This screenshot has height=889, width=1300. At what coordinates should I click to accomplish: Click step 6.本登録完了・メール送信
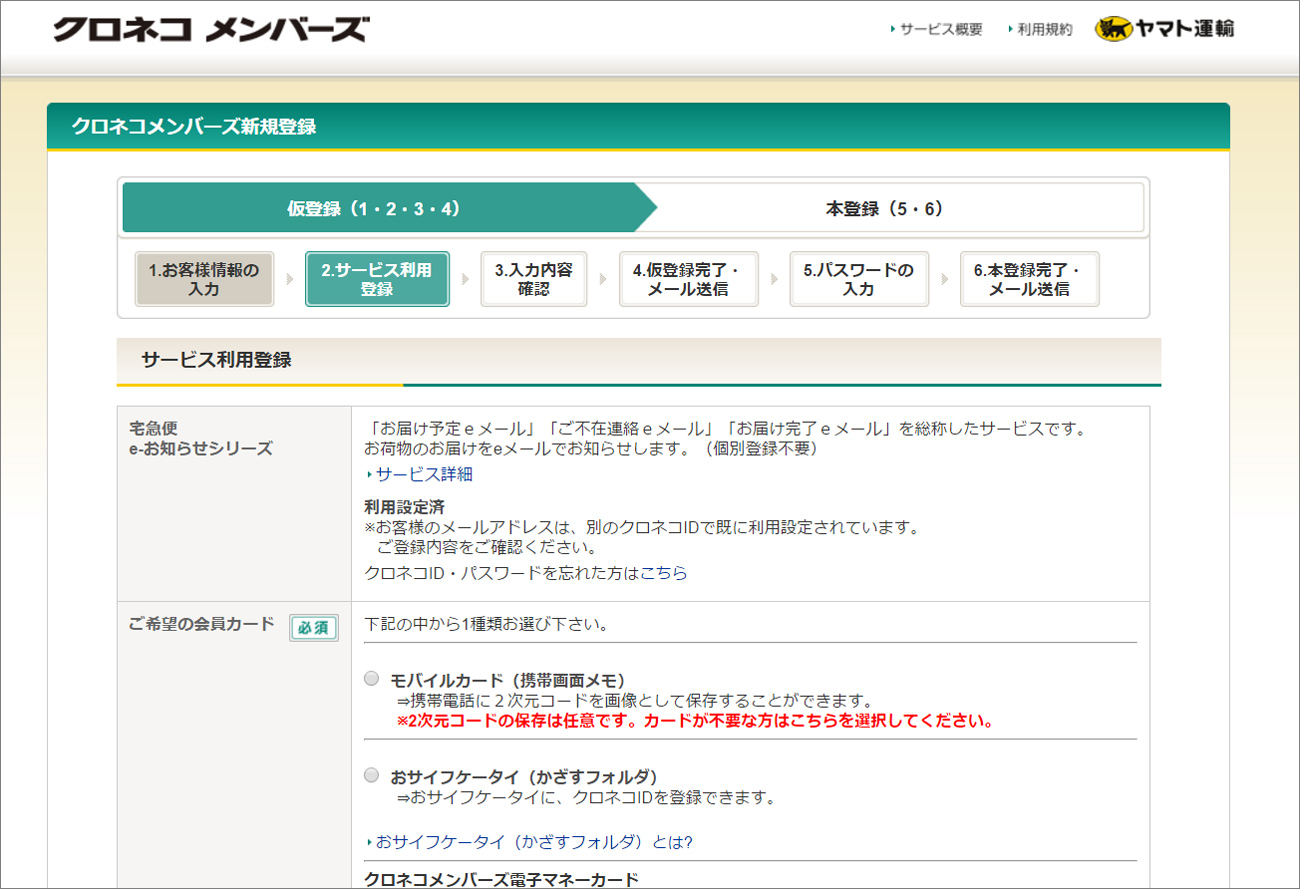pyautogui.click(x=1029, y=279)
